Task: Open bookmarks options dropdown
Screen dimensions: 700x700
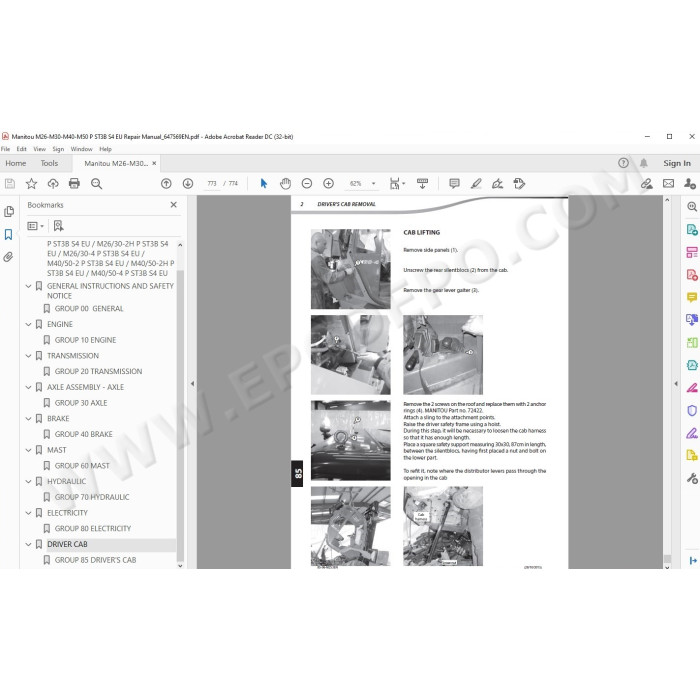Action: 36,226
